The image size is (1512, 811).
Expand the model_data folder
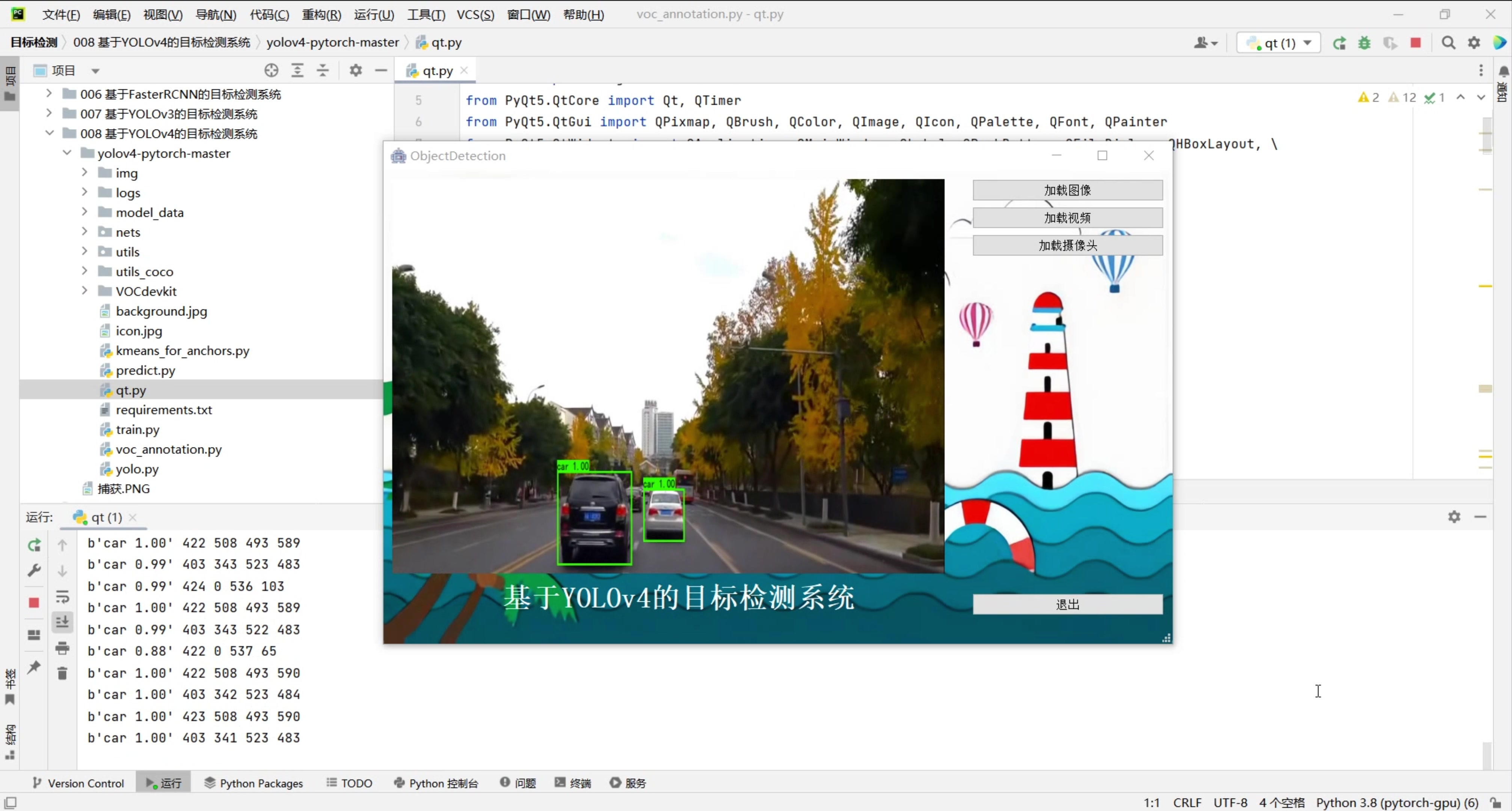pos(85,212)
